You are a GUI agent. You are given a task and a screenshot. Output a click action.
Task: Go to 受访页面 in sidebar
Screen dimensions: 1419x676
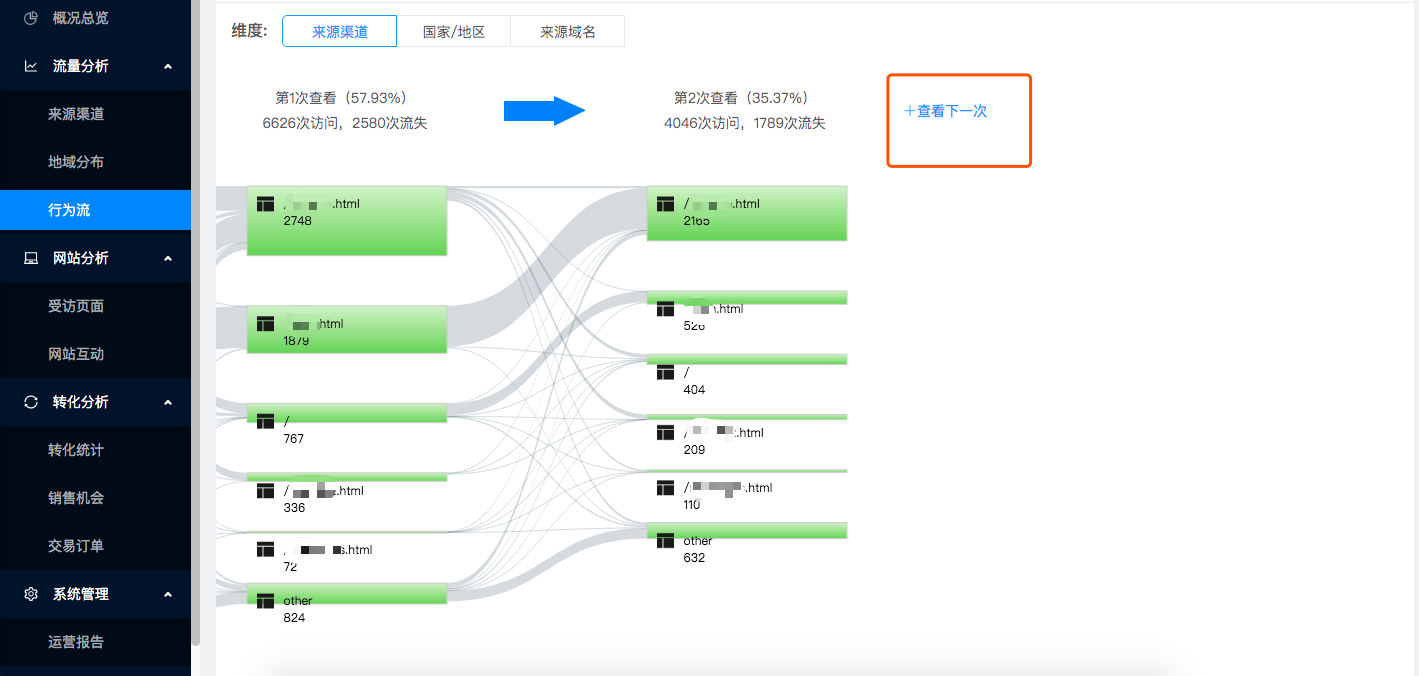[x=76, y=306]
